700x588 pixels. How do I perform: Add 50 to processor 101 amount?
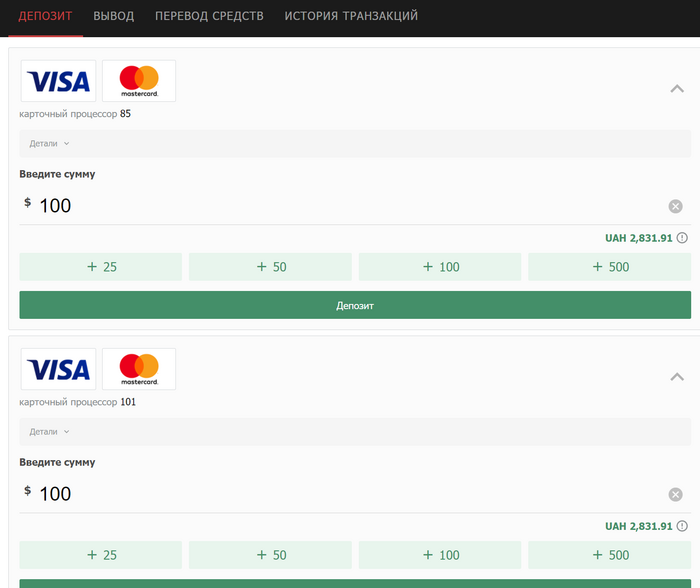(x=270, y=555)
